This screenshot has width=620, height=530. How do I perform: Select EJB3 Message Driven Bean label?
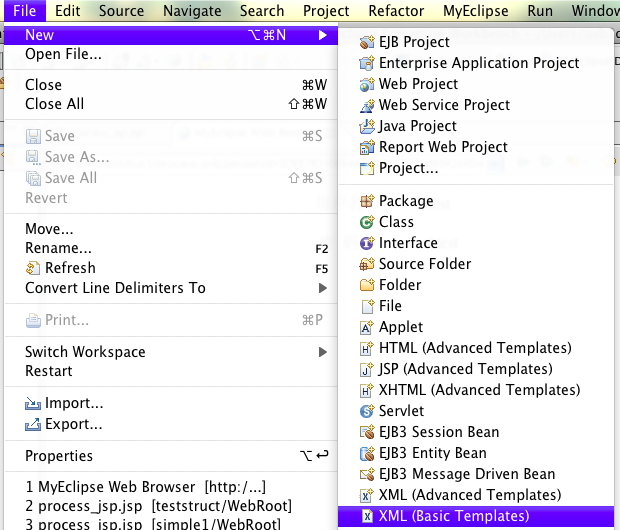[467, 474]
